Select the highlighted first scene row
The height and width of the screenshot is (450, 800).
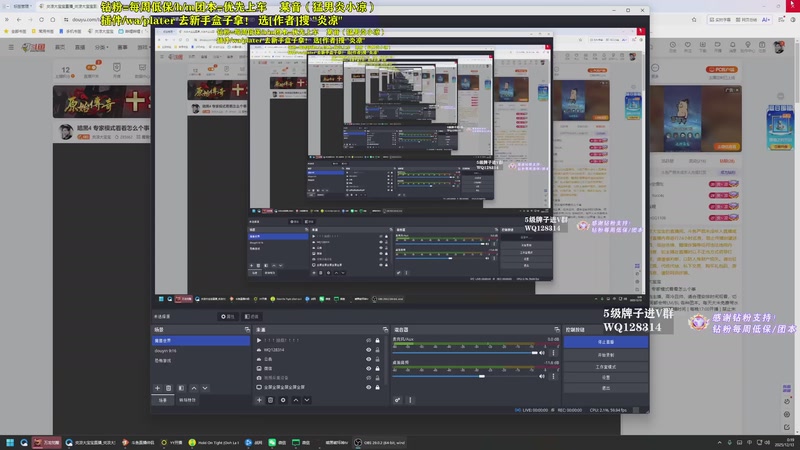pos(201,340)
